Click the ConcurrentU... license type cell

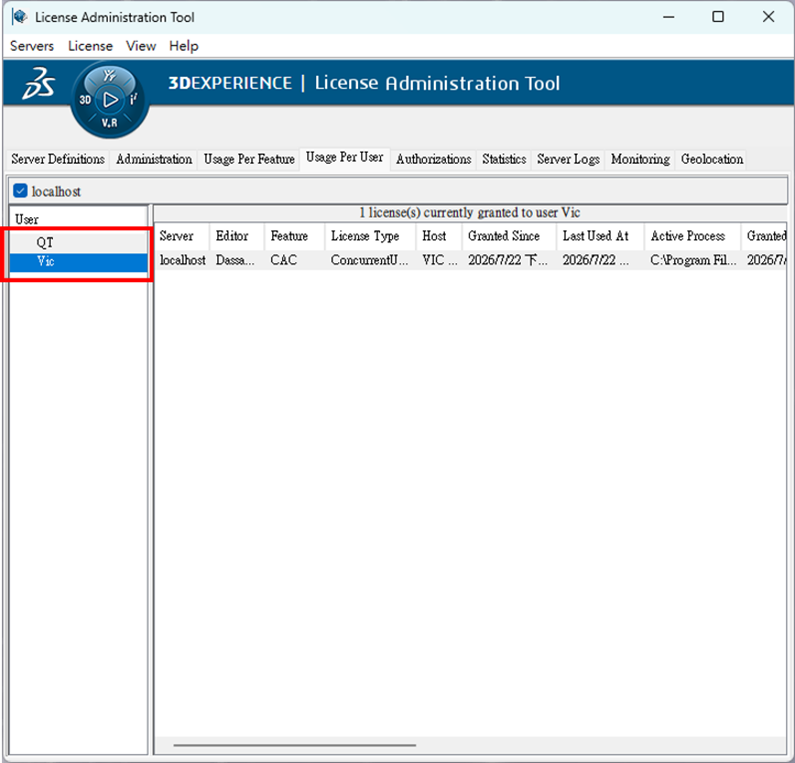point(369,260)
